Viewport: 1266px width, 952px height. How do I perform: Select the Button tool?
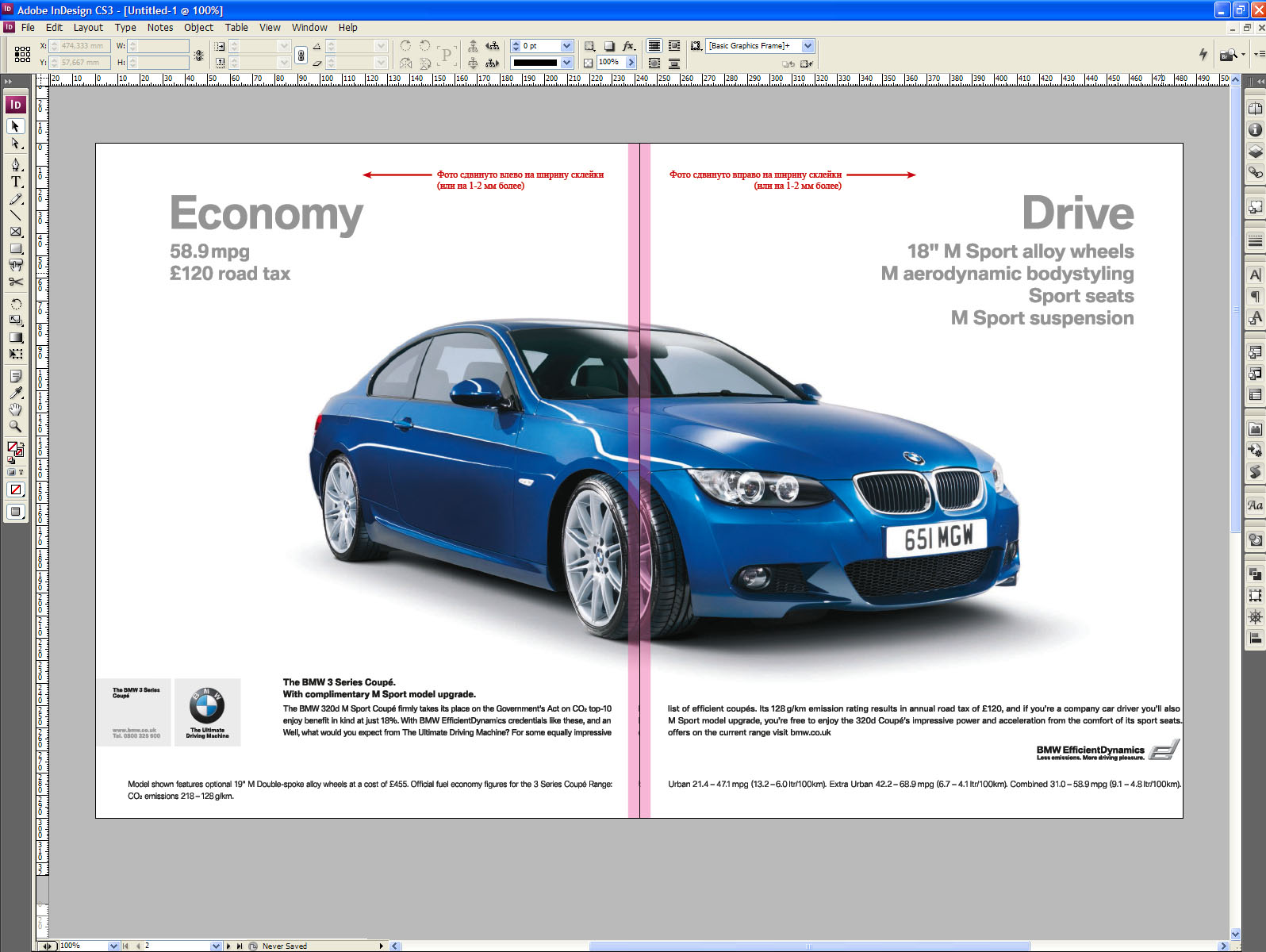click(15, 265)
